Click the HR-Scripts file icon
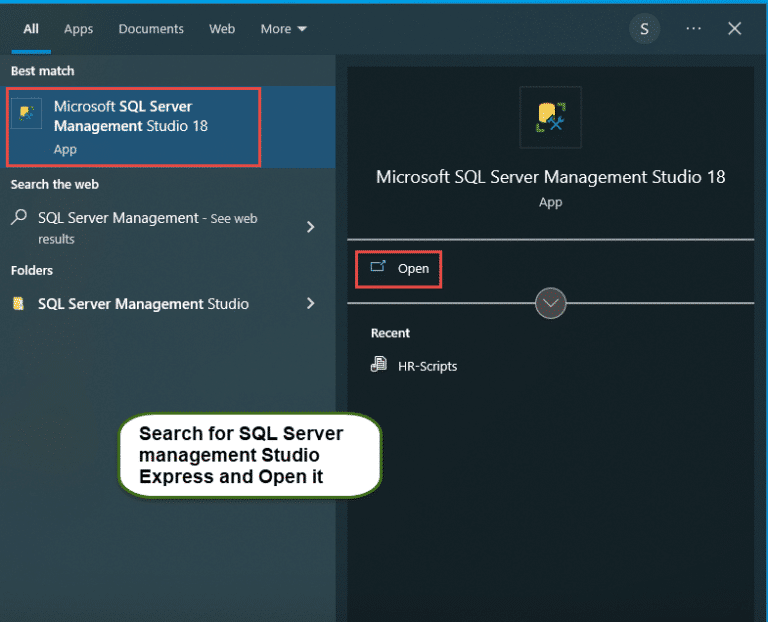 (379, 365)
